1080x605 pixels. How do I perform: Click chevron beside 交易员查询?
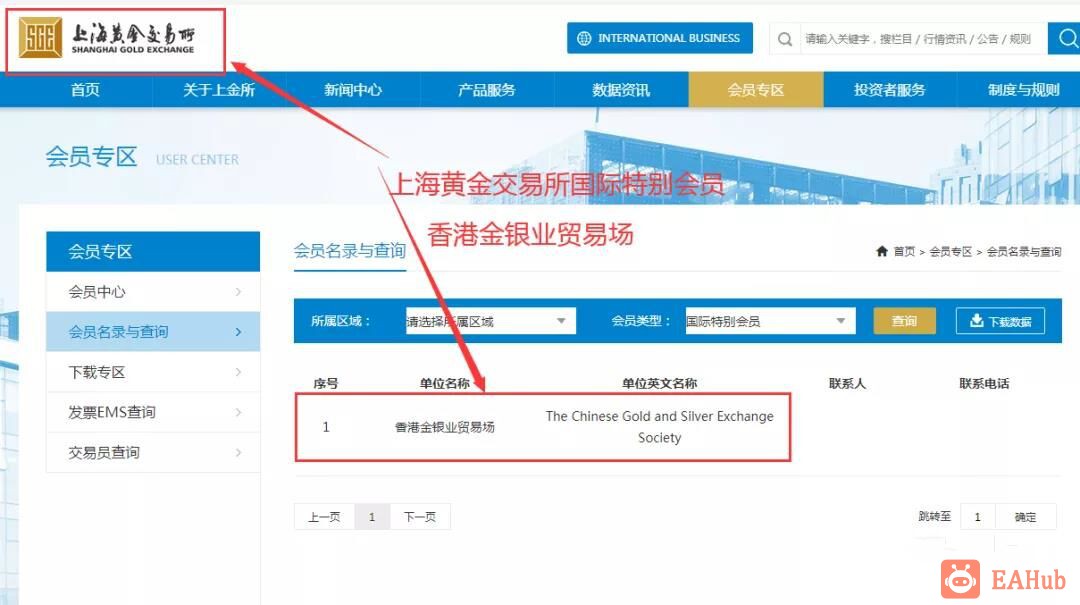tap(238, 452)
